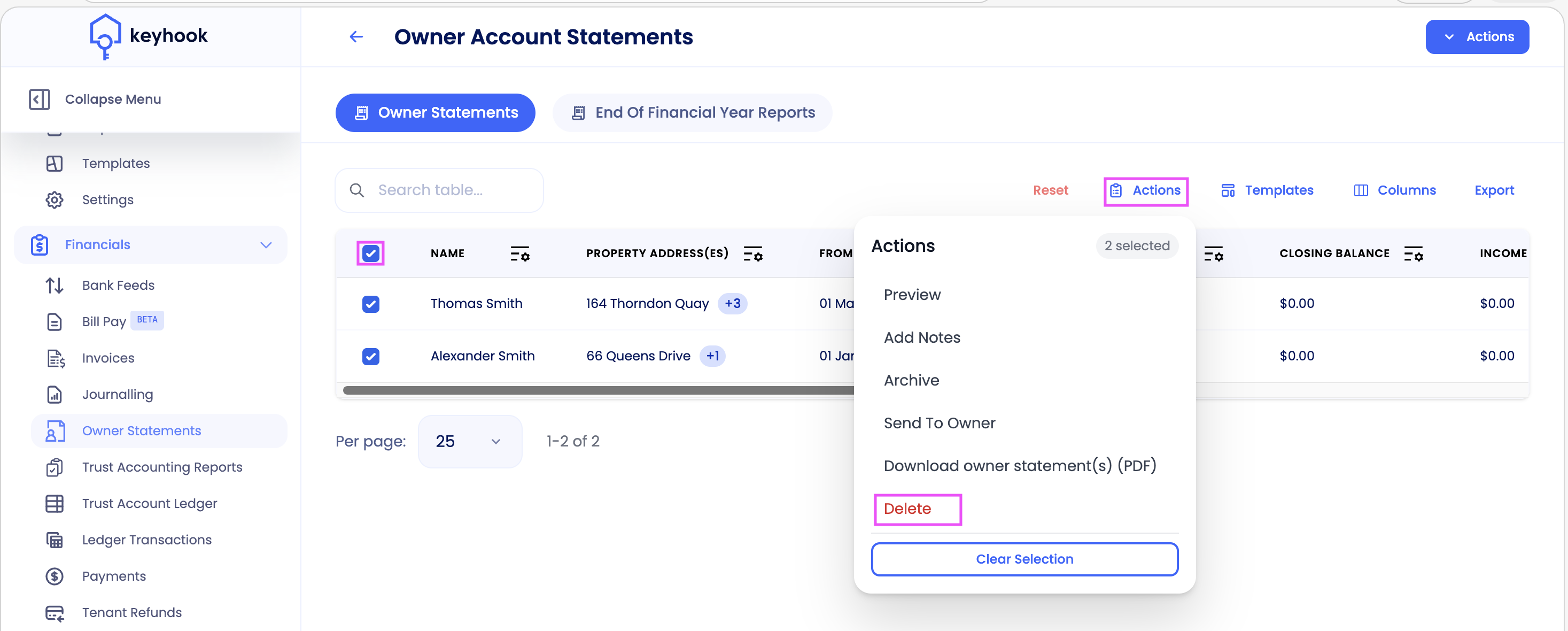
Task: Click the Property Address(es) column header
Action: pos(657,254)
